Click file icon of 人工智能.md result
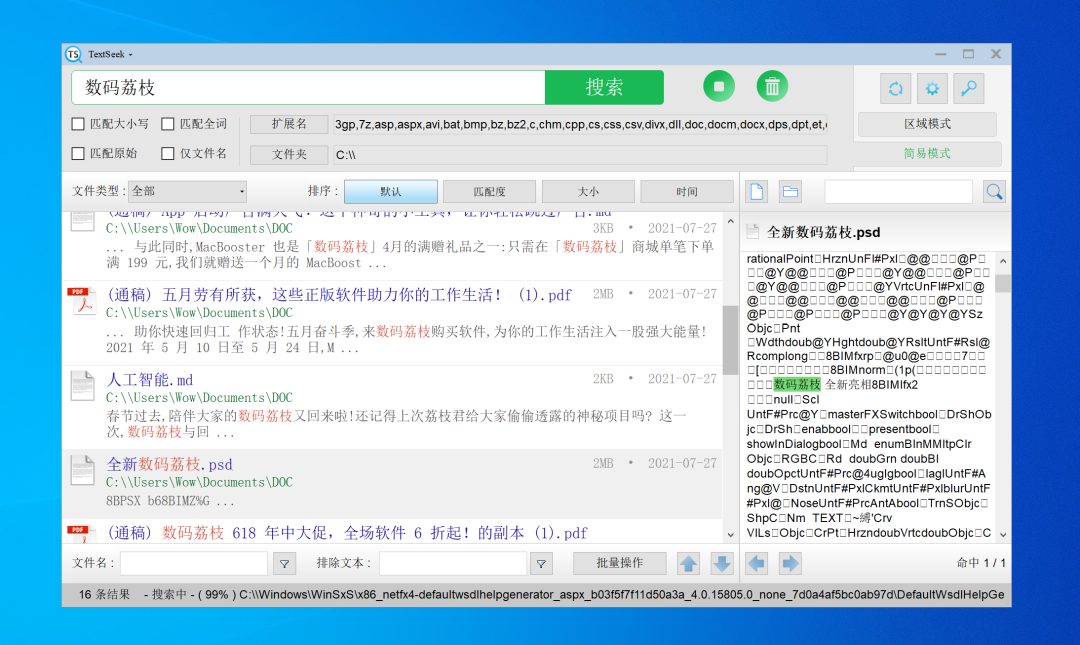 coord(82,385)
